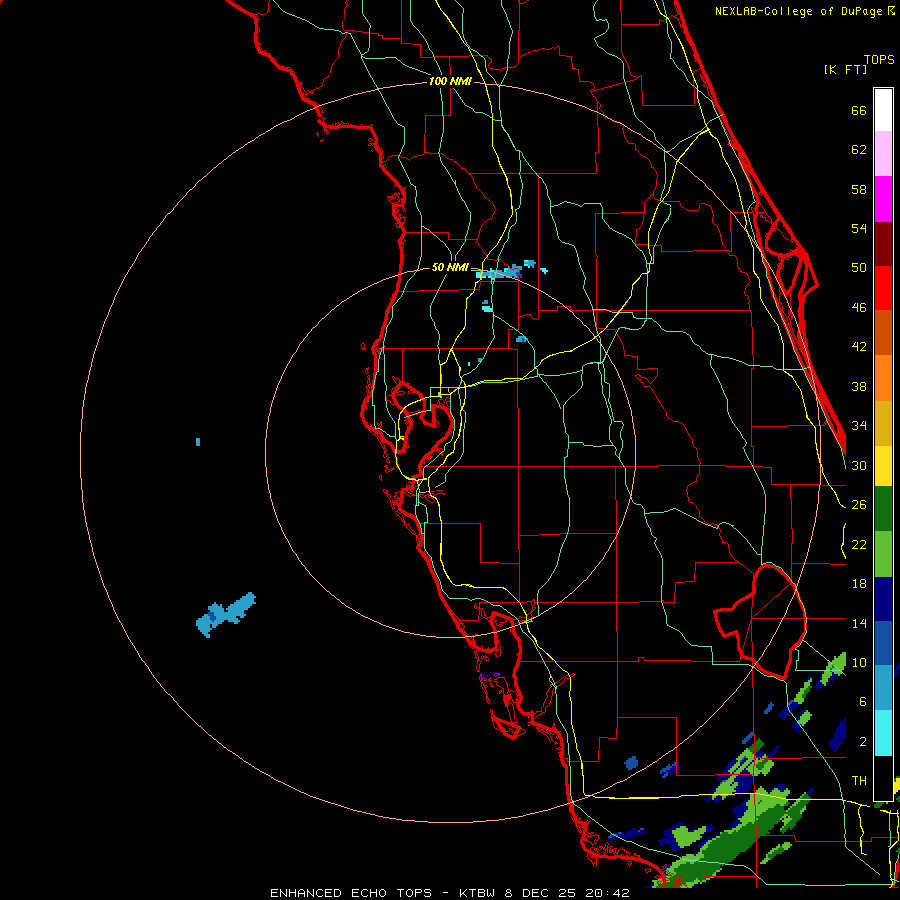Click the KTBW radar site identifier

click(x=477, y=893)
